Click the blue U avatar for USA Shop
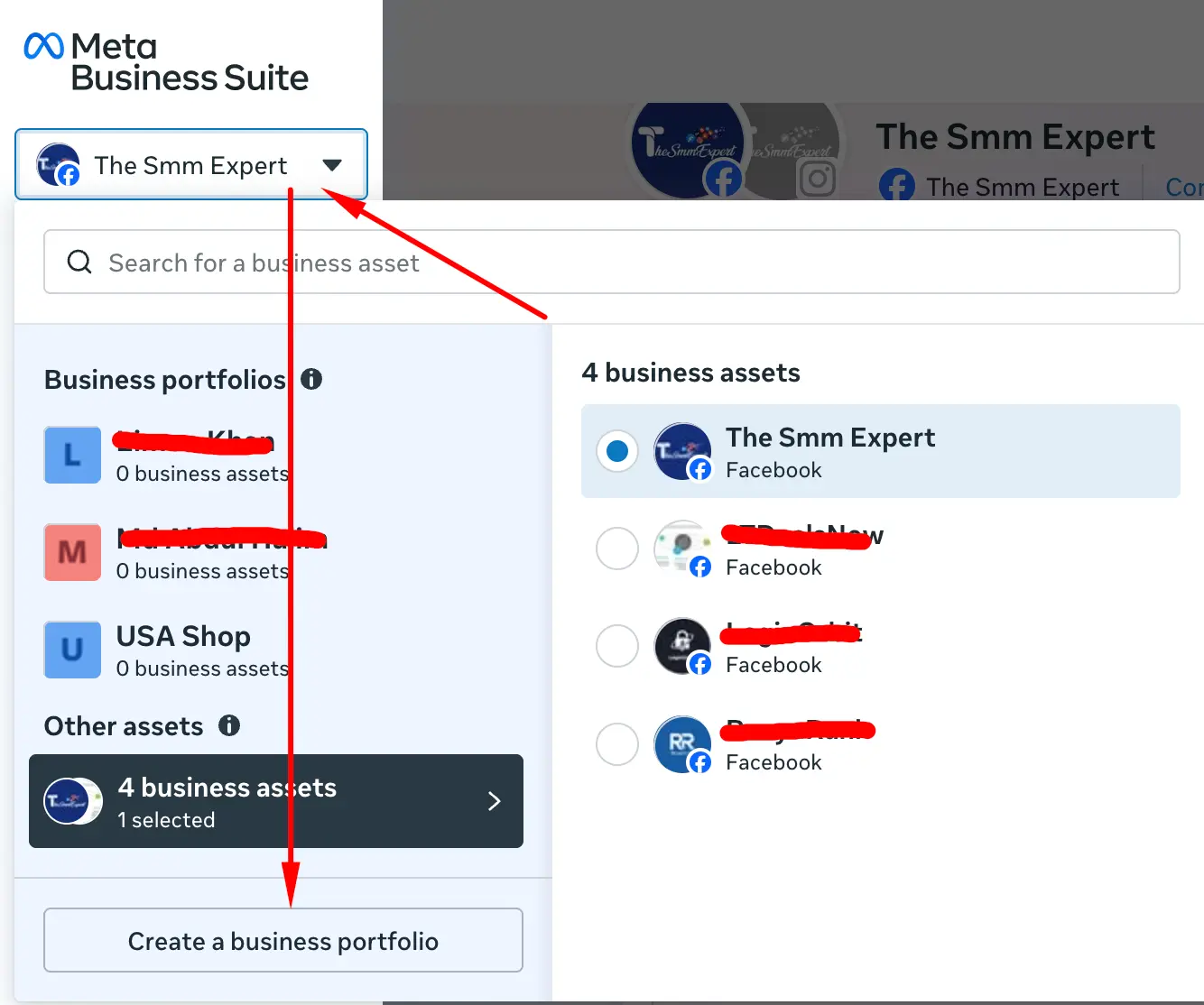The image size is (1204, 1005). tap(72, 650)
